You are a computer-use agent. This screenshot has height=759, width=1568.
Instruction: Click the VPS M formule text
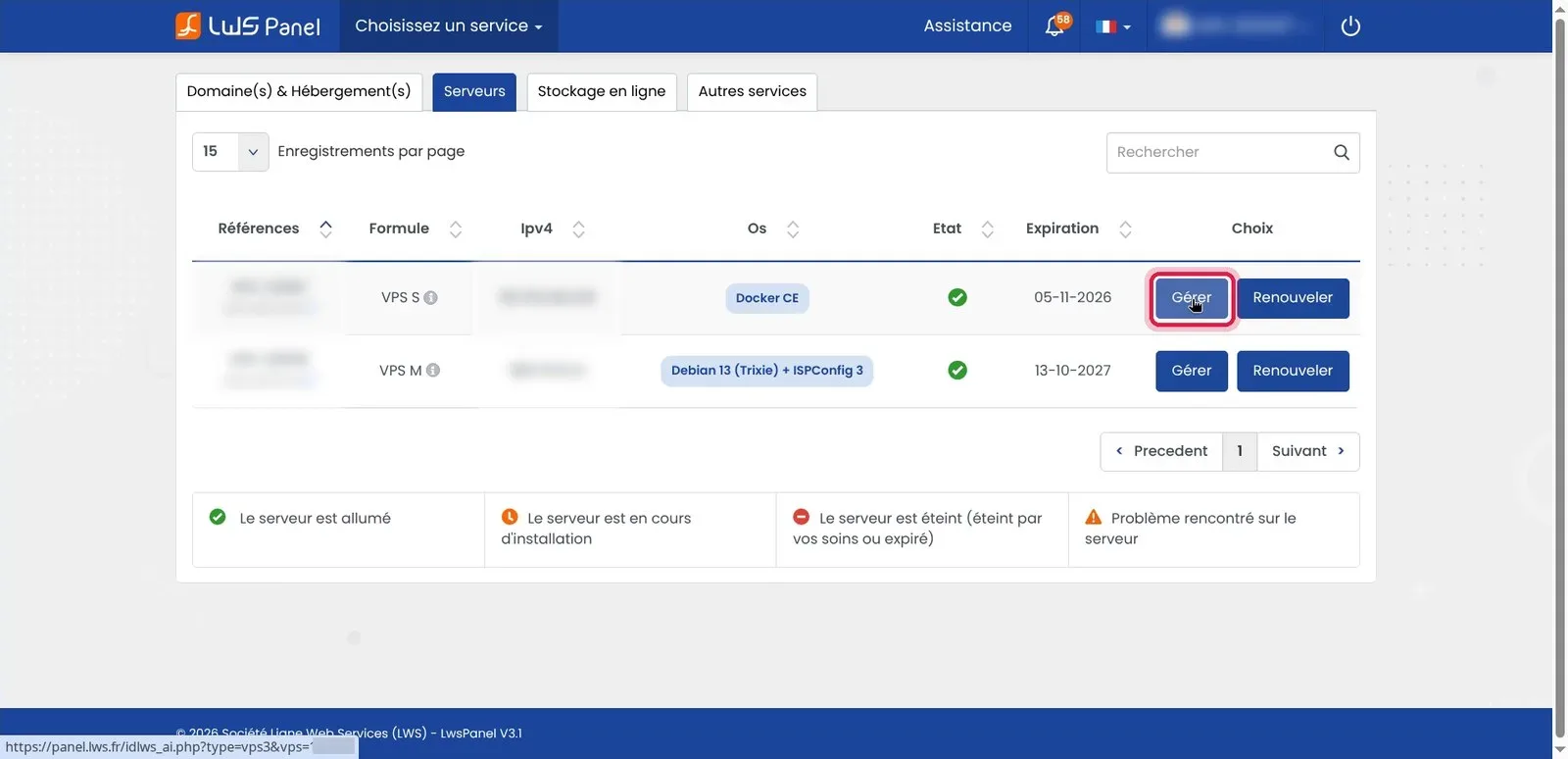click(400, 371)
